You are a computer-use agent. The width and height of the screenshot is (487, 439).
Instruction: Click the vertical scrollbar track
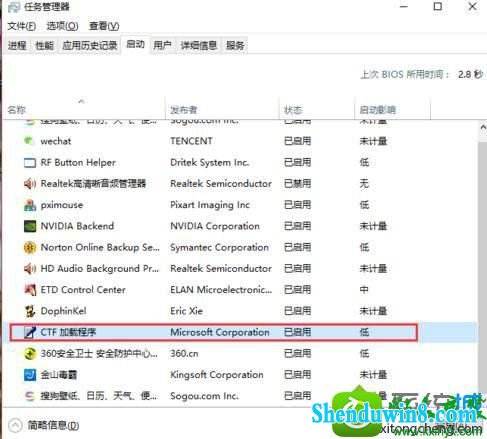[482, 267]
